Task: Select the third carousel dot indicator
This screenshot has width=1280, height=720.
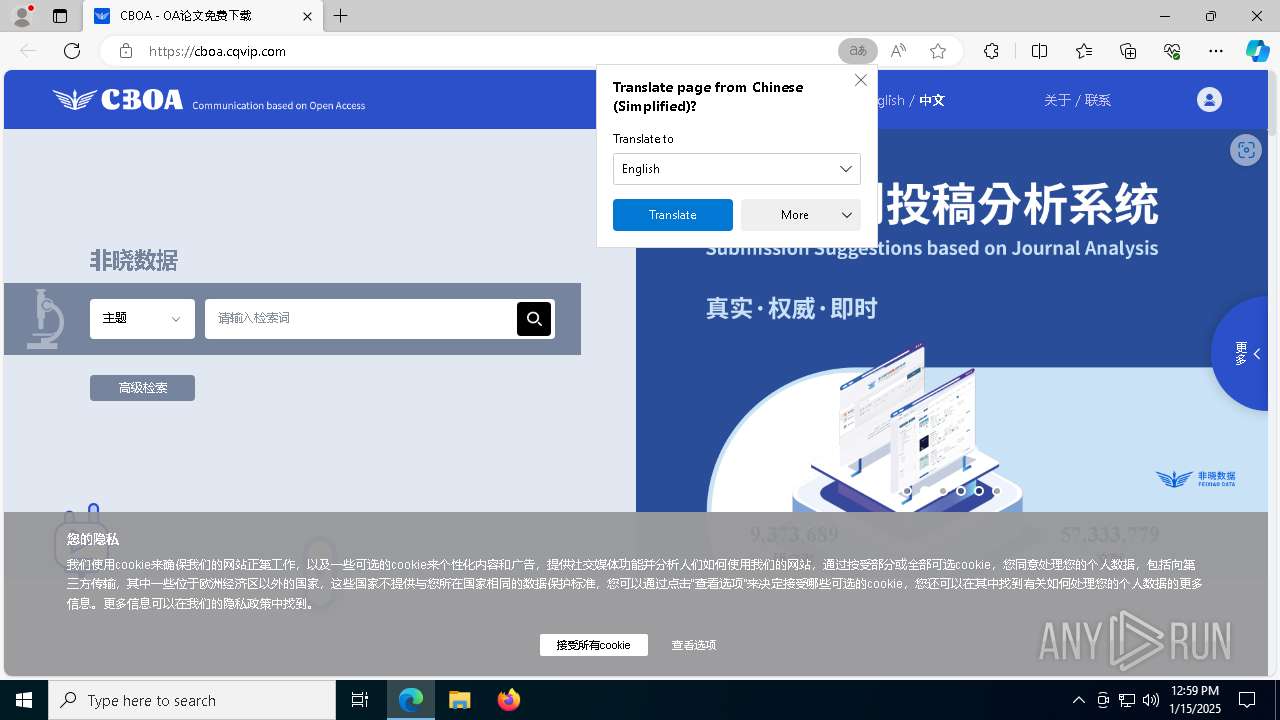Action: pos(943,491)
